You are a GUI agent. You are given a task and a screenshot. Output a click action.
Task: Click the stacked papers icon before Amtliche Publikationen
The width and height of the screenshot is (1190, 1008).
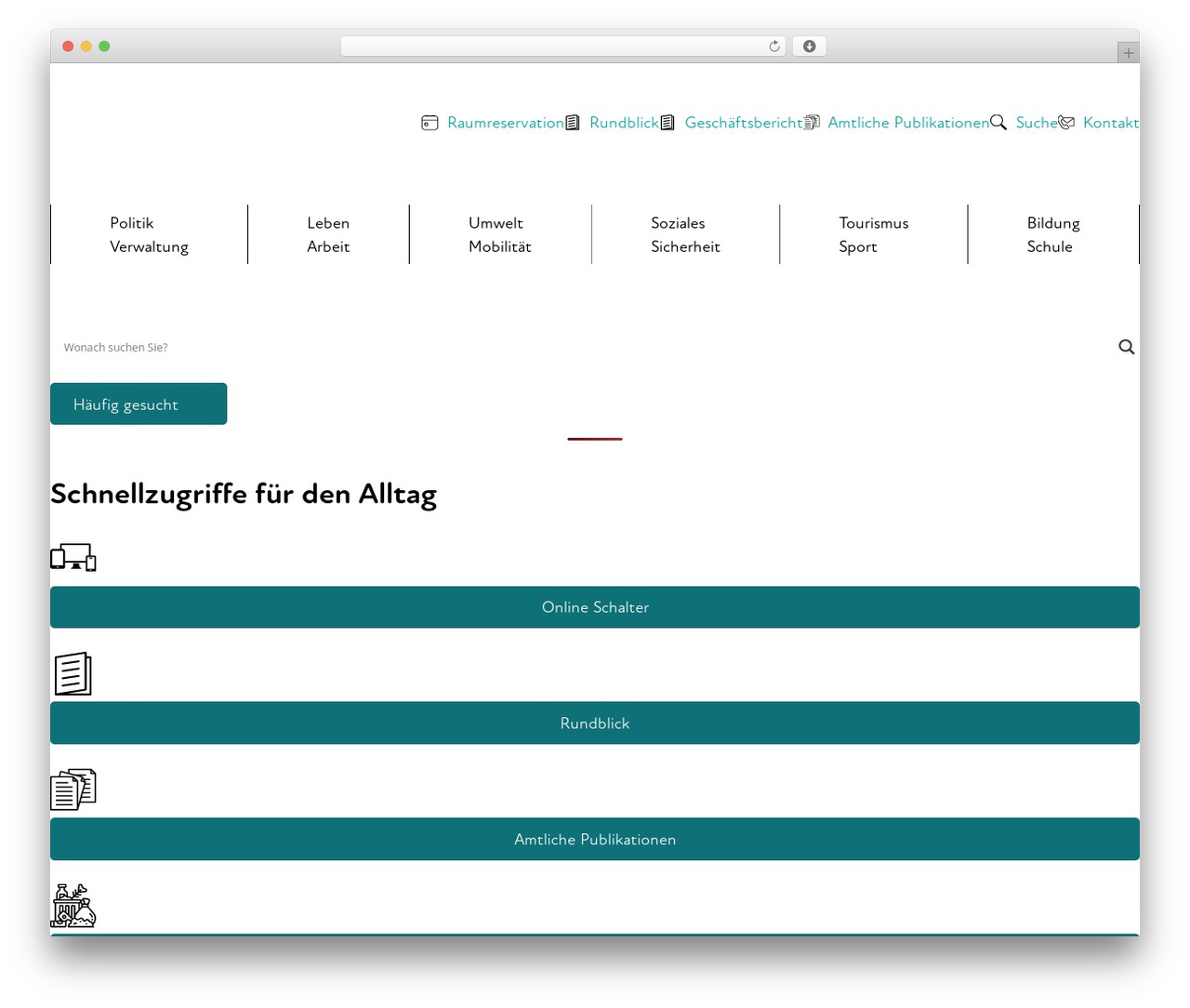[x=812, y=123]
